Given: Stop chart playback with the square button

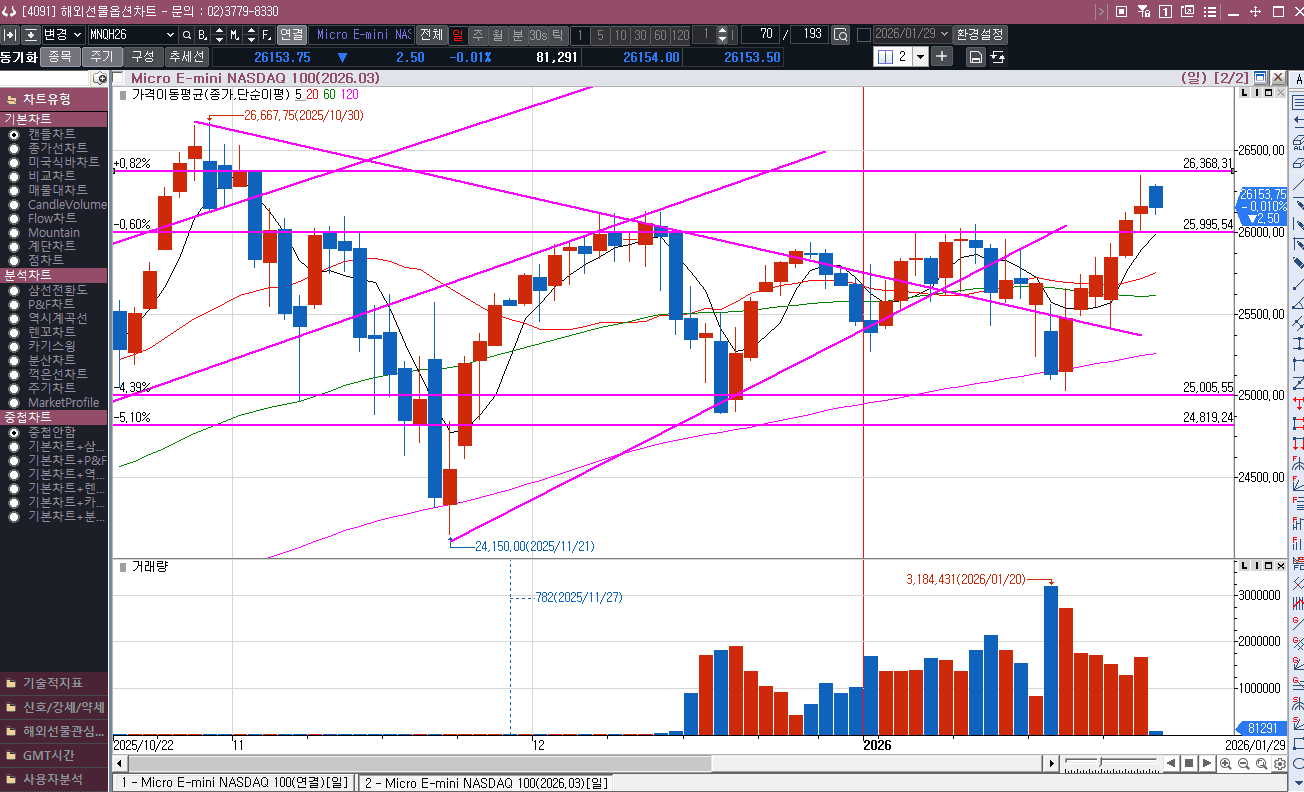Looking at the screenshot, I should coord(1189,764).
